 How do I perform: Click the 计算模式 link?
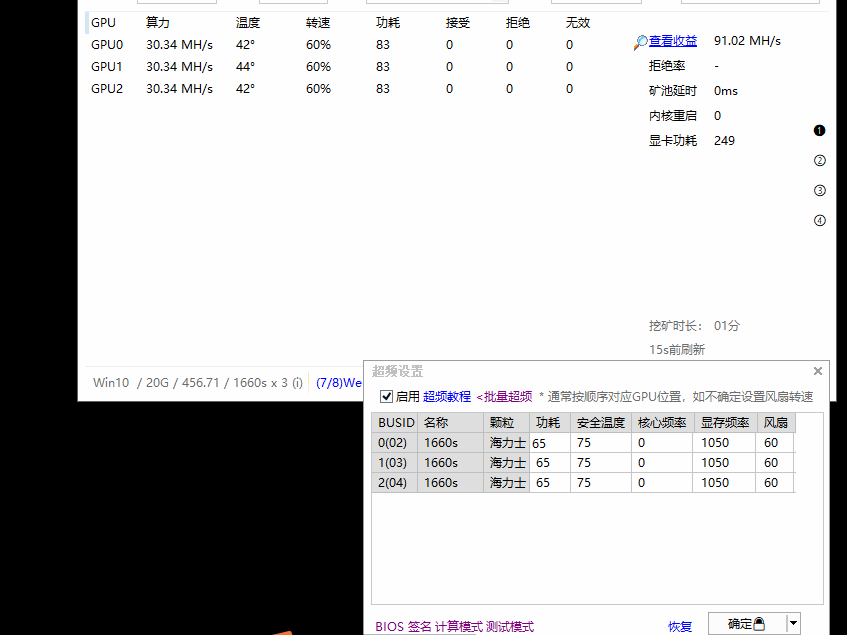459,626
